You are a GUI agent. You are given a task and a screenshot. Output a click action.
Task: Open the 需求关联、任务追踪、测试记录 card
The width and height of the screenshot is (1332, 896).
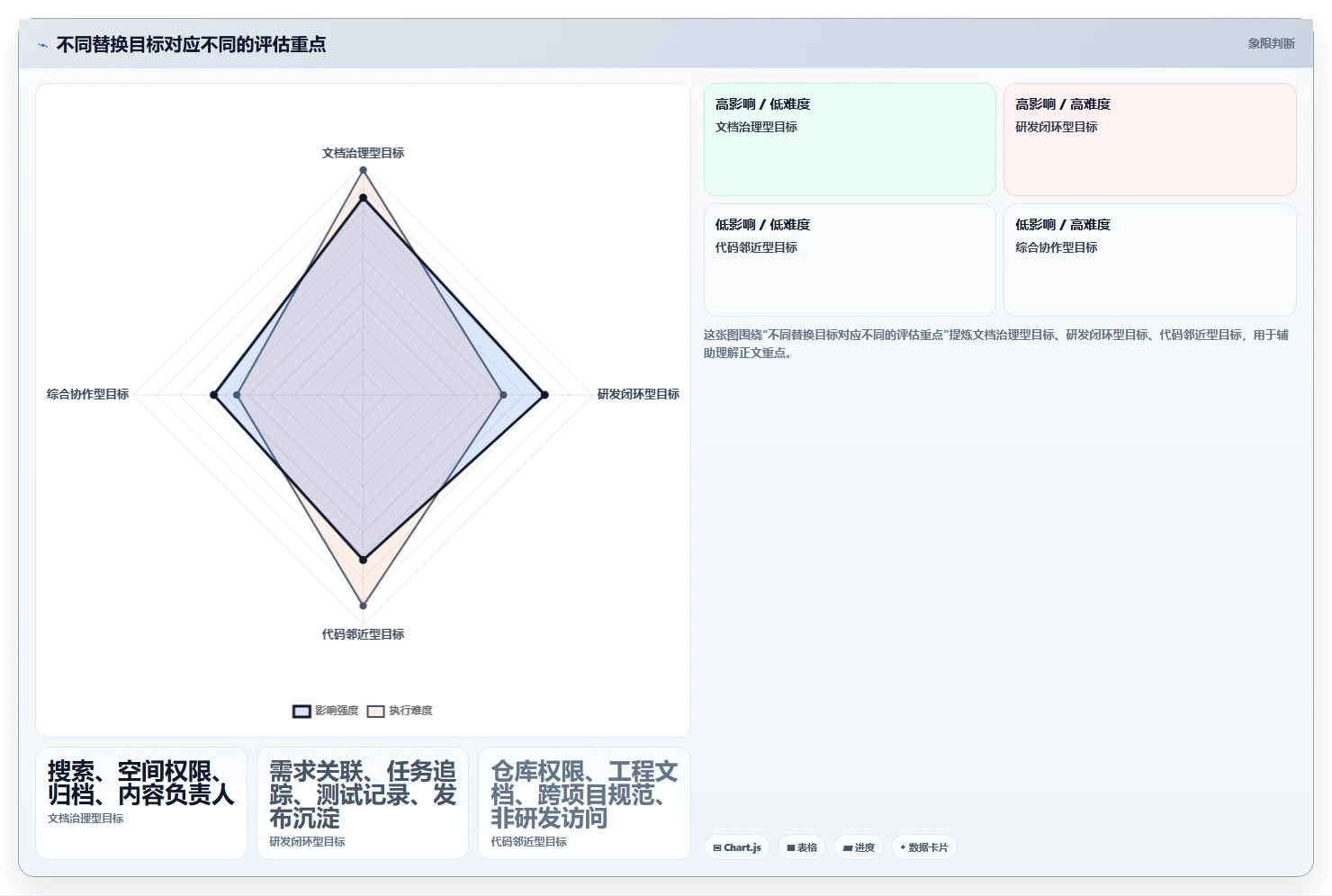(363, 803)
